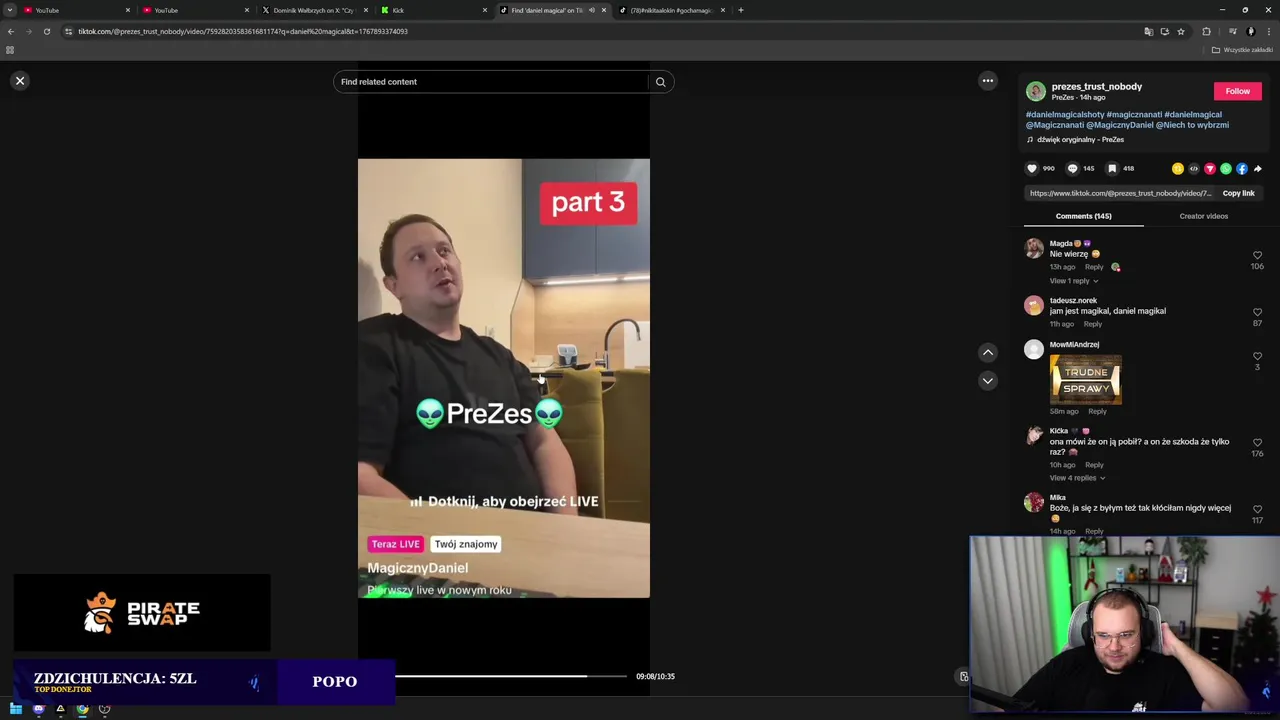The width and height of the screenshot is (1280, 720).
Task: Open the #danielmagicalshoty hashtag
Action: (1064, 115)
